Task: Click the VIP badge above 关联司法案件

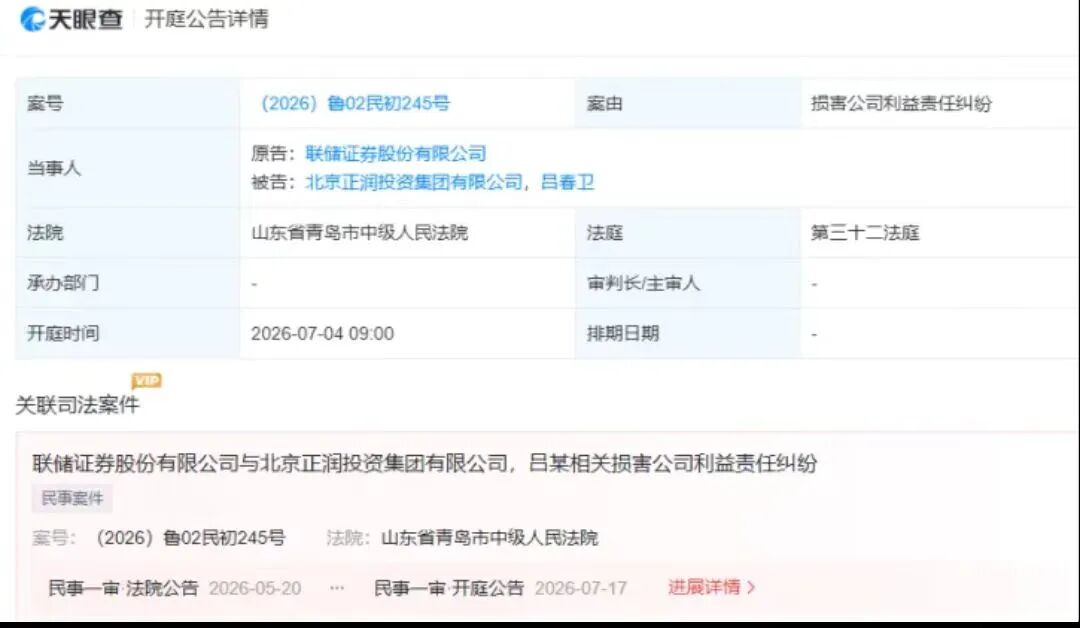Action: pos(147,381)
